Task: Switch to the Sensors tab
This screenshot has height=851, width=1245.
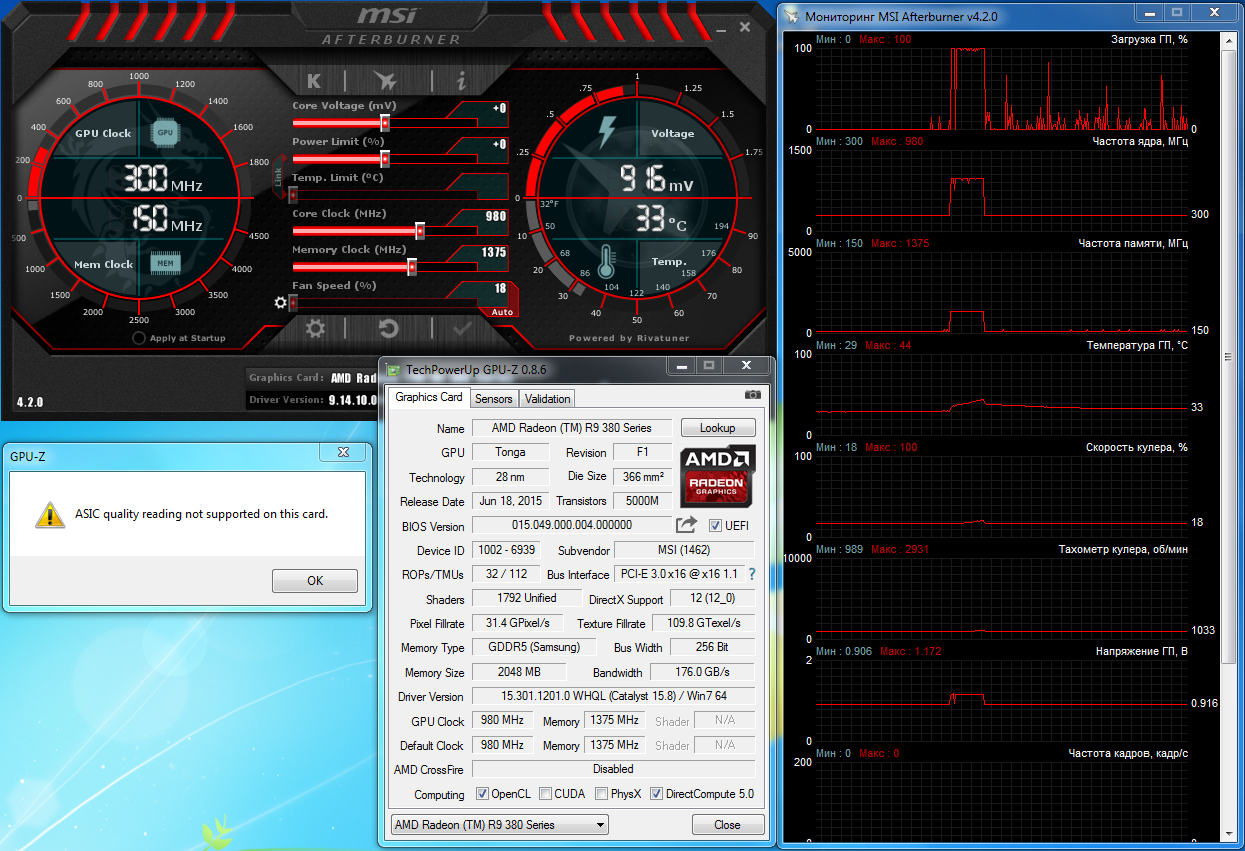Action: point(493,398)
